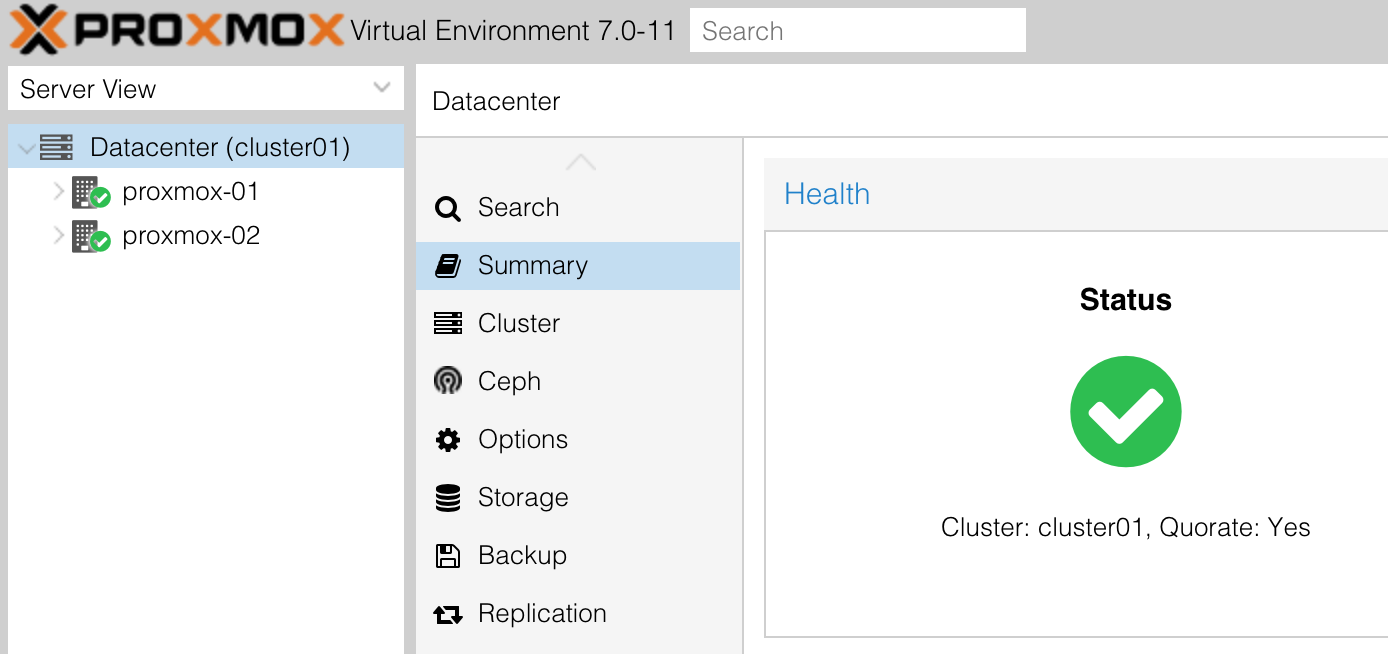Select the proxmox-02 node label
1388x654 pixels.
190,236
